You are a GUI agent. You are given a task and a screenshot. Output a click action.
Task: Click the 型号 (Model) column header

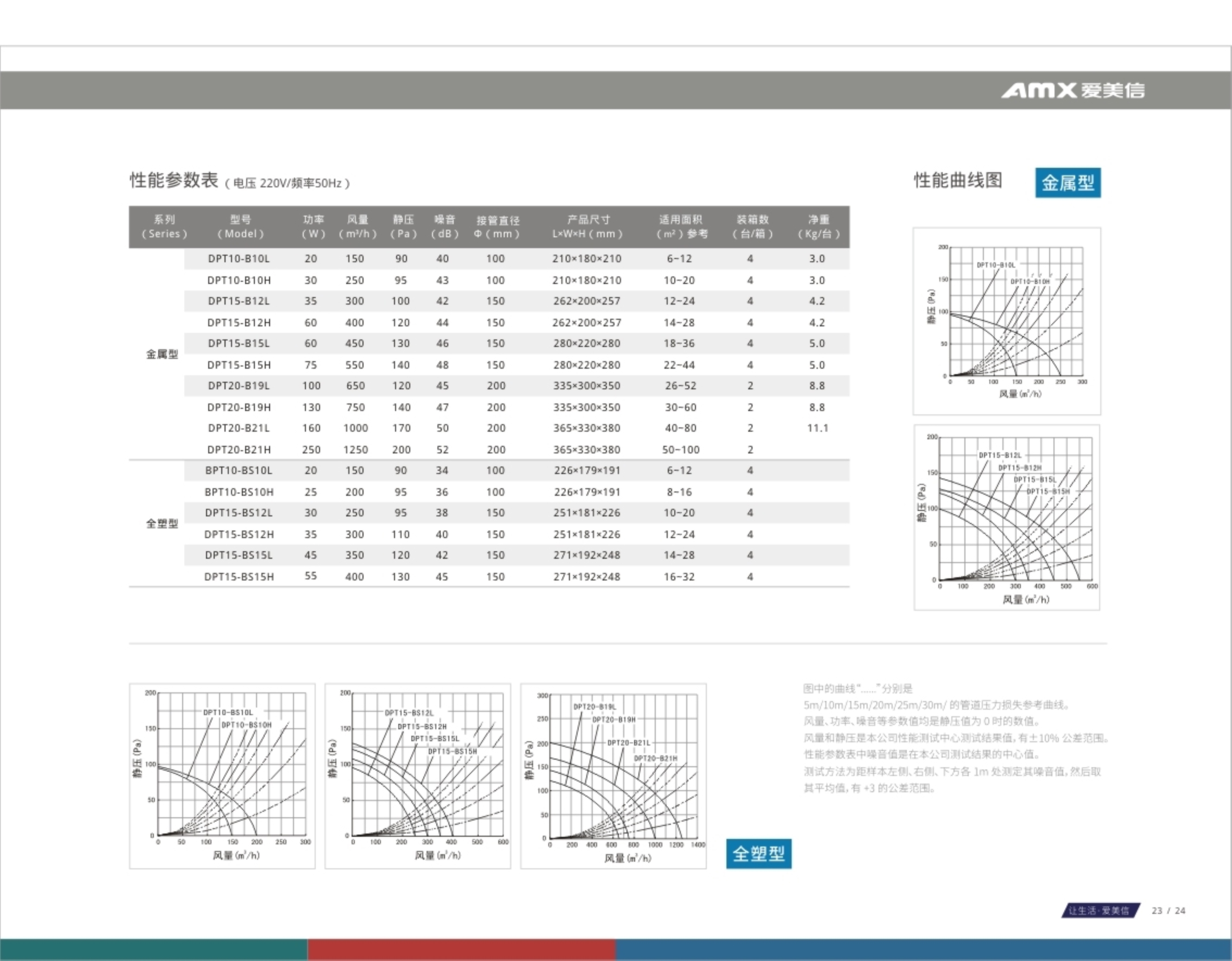click(x=240, y=227)
